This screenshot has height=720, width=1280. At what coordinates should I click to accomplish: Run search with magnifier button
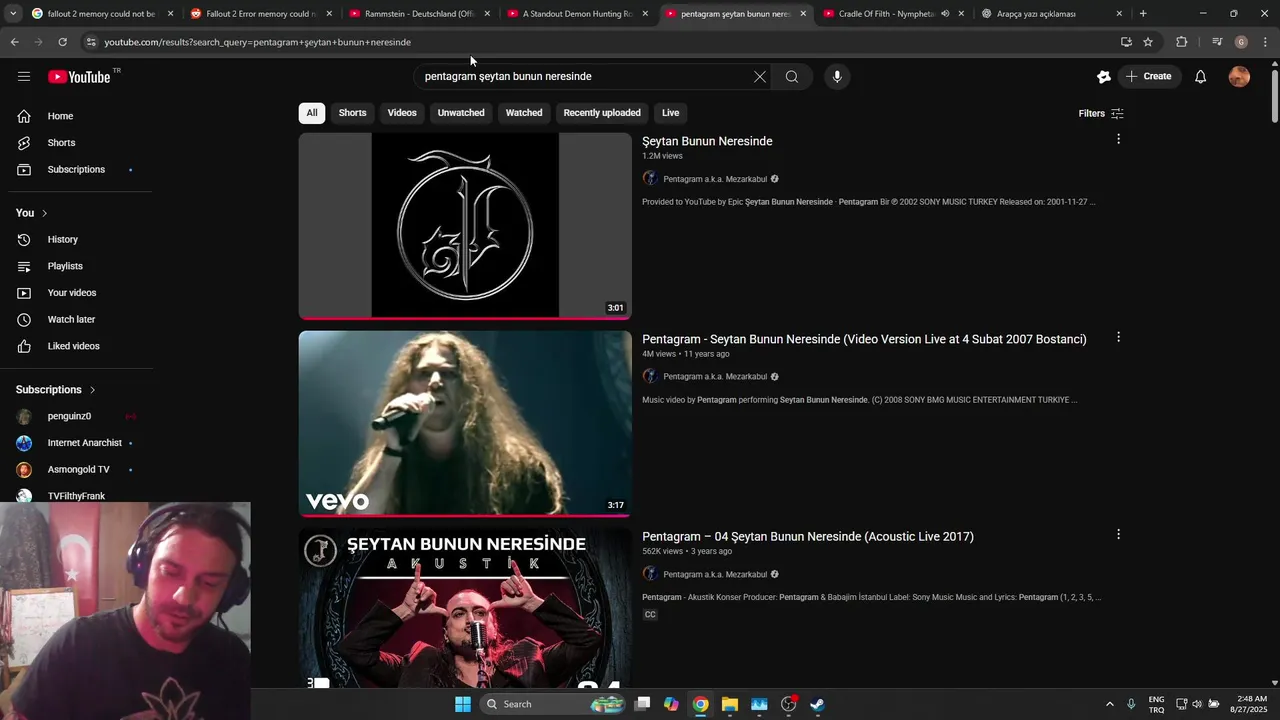(x=792, y=77)
